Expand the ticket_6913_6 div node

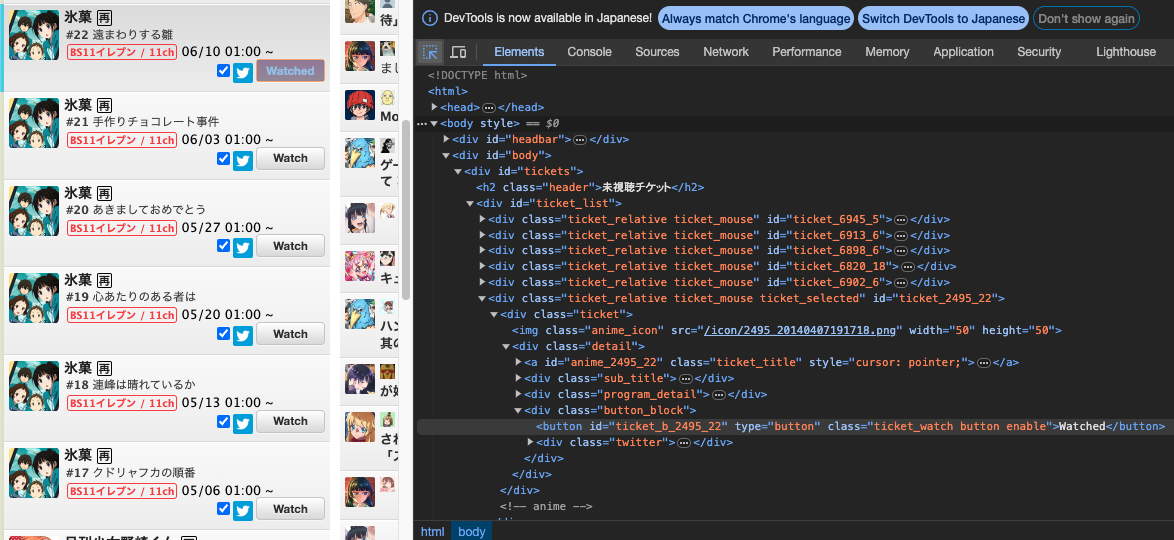click(x=482, y=235)
